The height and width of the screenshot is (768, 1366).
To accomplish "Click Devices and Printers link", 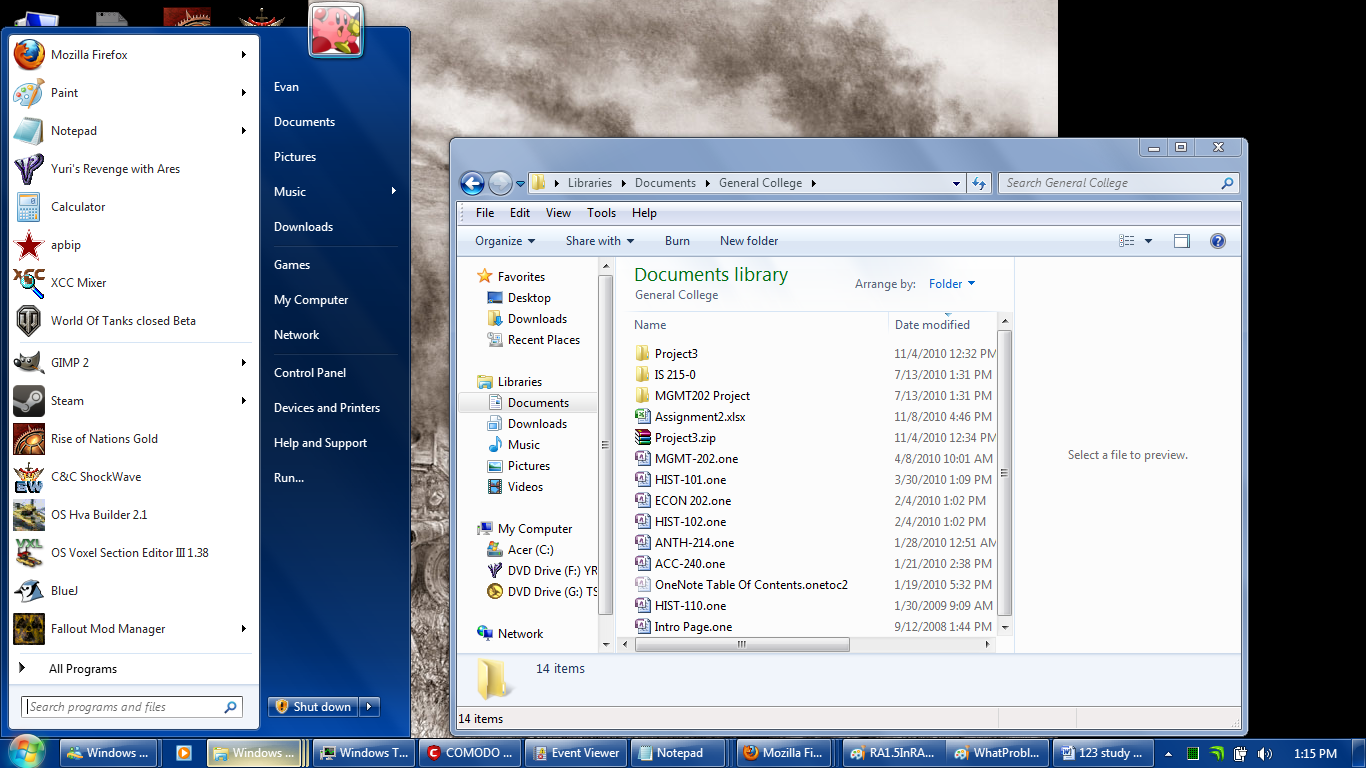I will pyautogui.click(x=327, y=408).
